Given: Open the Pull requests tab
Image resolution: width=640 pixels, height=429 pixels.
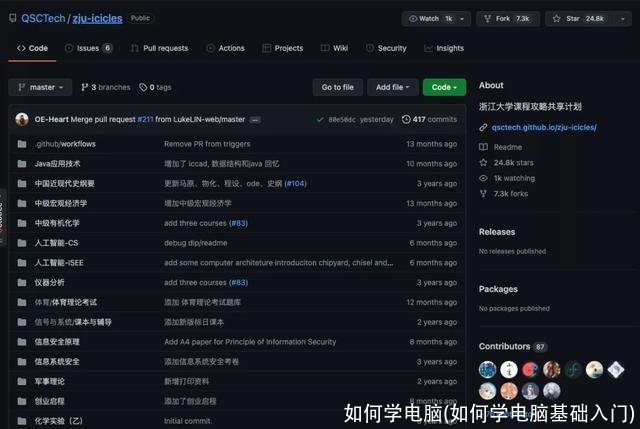Looking at the screenshot, I should (158, 48).
